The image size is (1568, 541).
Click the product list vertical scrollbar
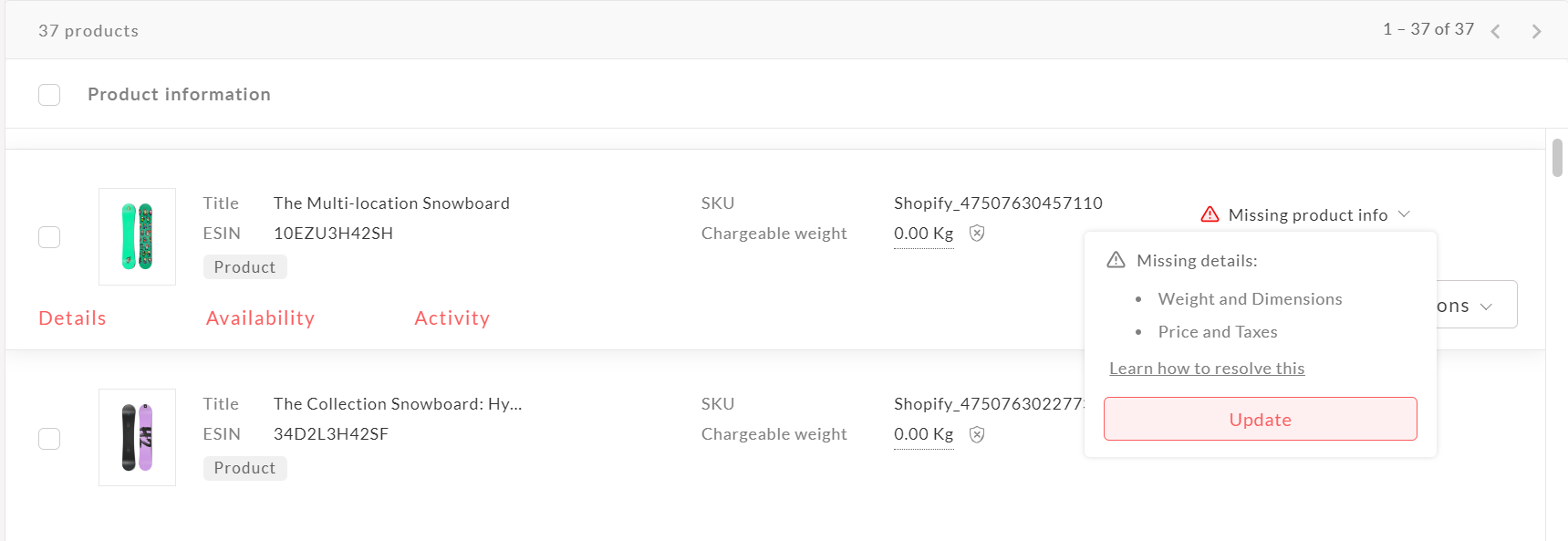coord(1557,157)
